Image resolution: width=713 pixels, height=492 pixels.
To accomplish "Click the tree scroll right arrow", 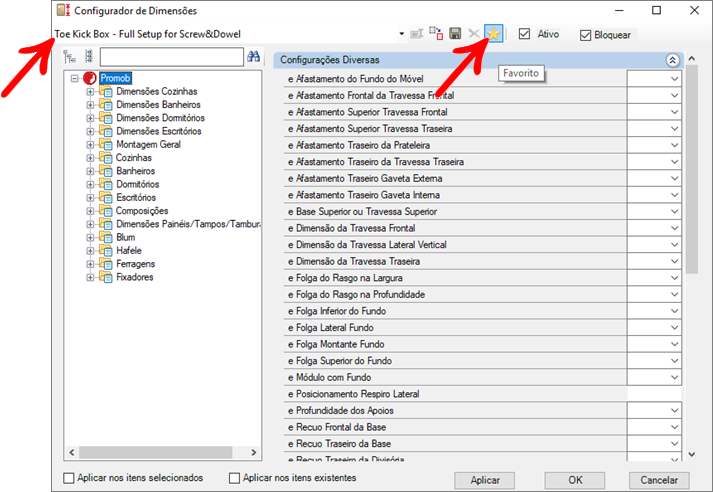I will 254,452.
